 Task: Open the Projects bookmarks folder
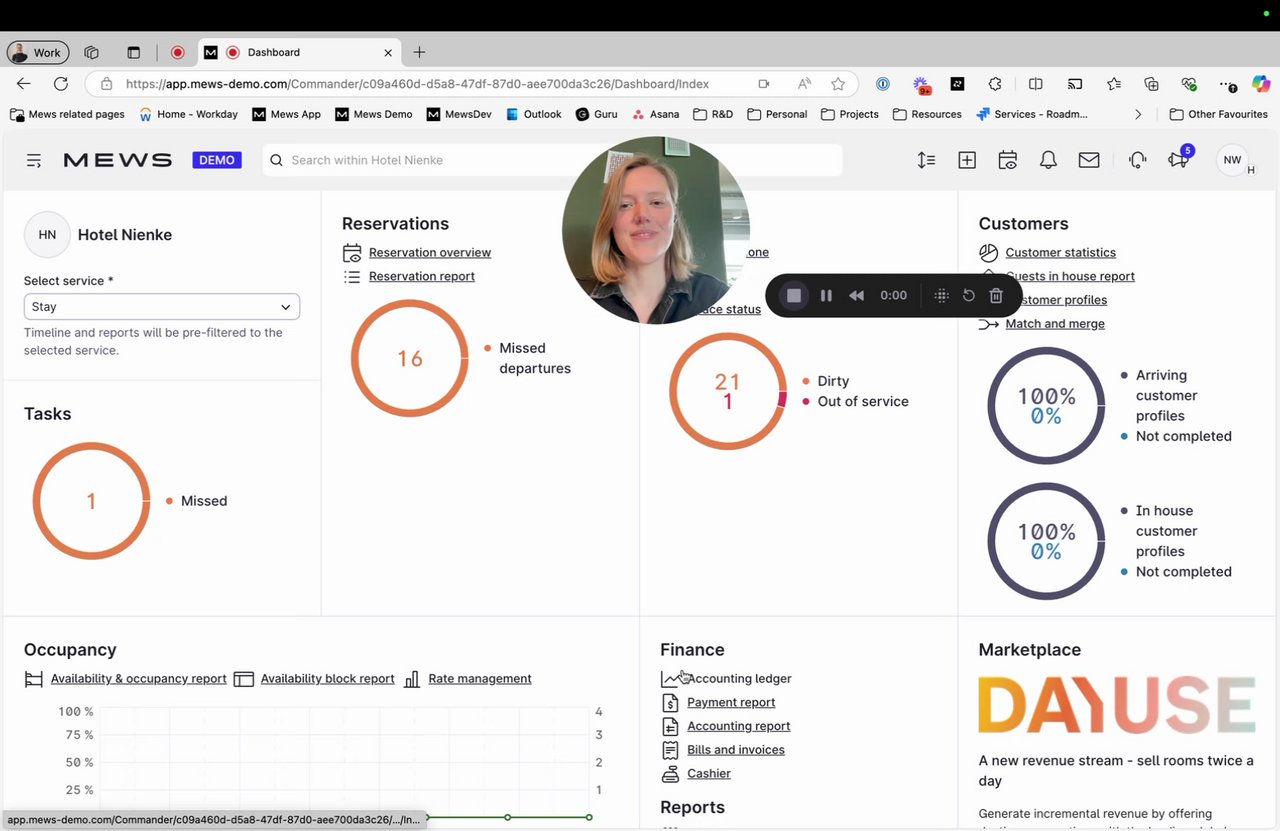849,114
